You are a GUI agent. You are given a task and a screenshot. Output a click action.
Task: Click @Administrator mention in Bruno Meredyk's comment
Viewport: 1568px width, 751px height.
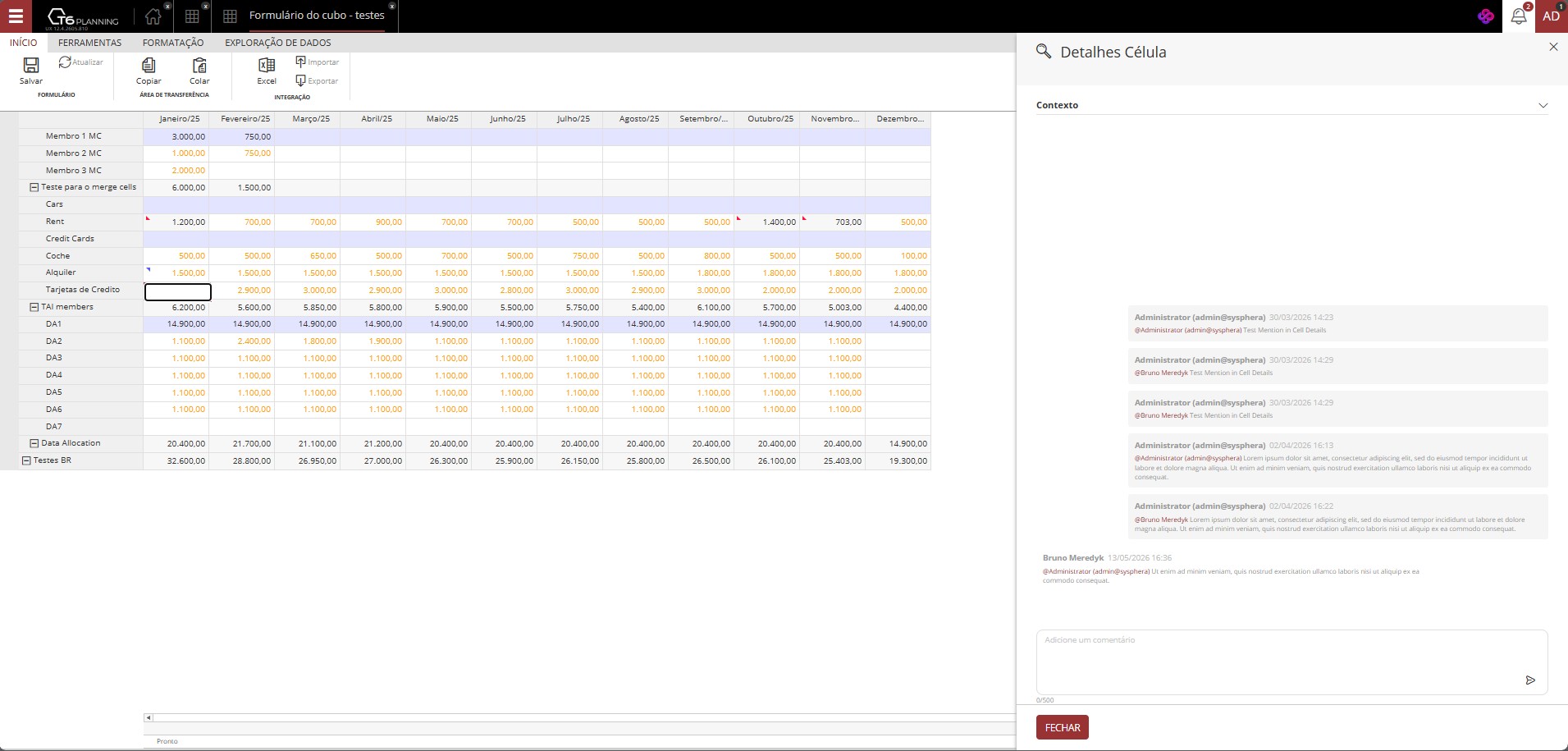tap(1096, 571)
